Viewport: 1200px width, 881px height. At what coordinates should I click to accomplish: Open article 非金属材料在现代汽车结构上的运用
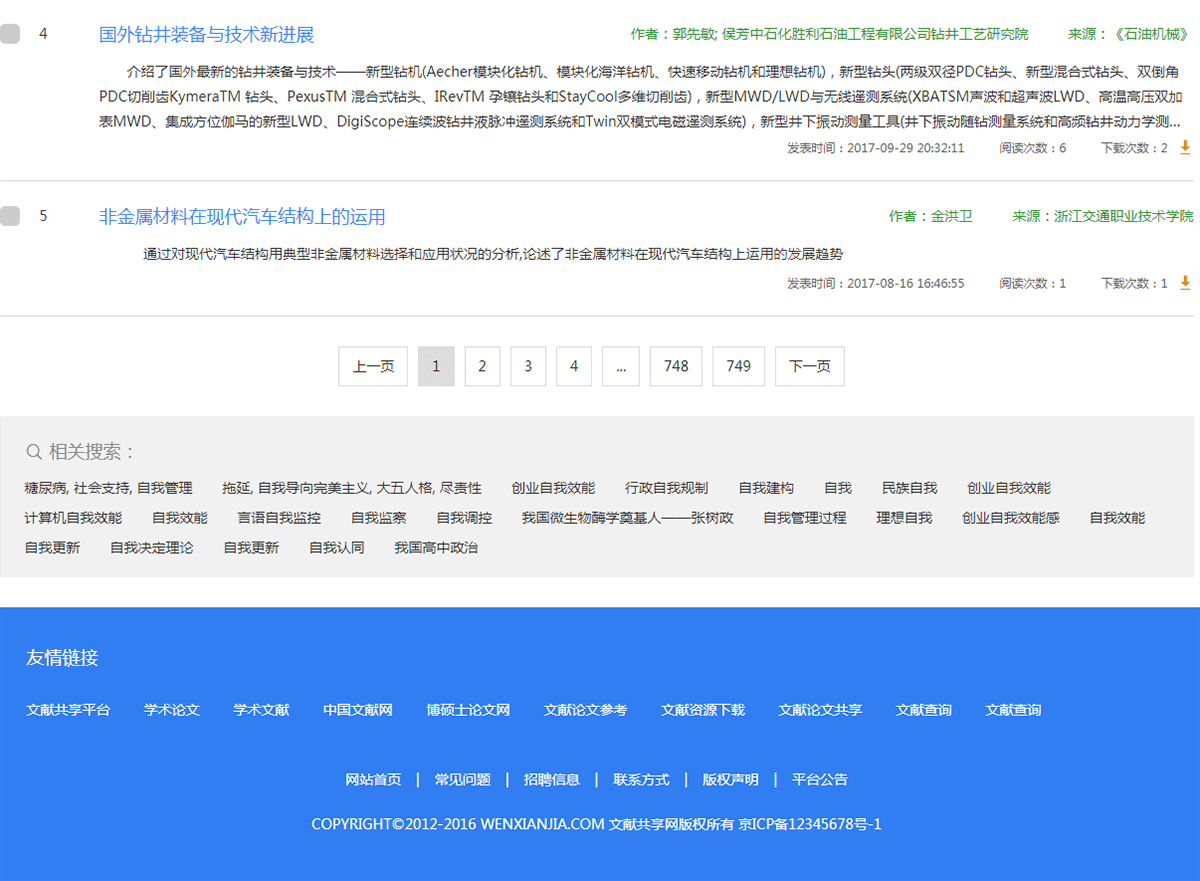(x=242, y=217)
